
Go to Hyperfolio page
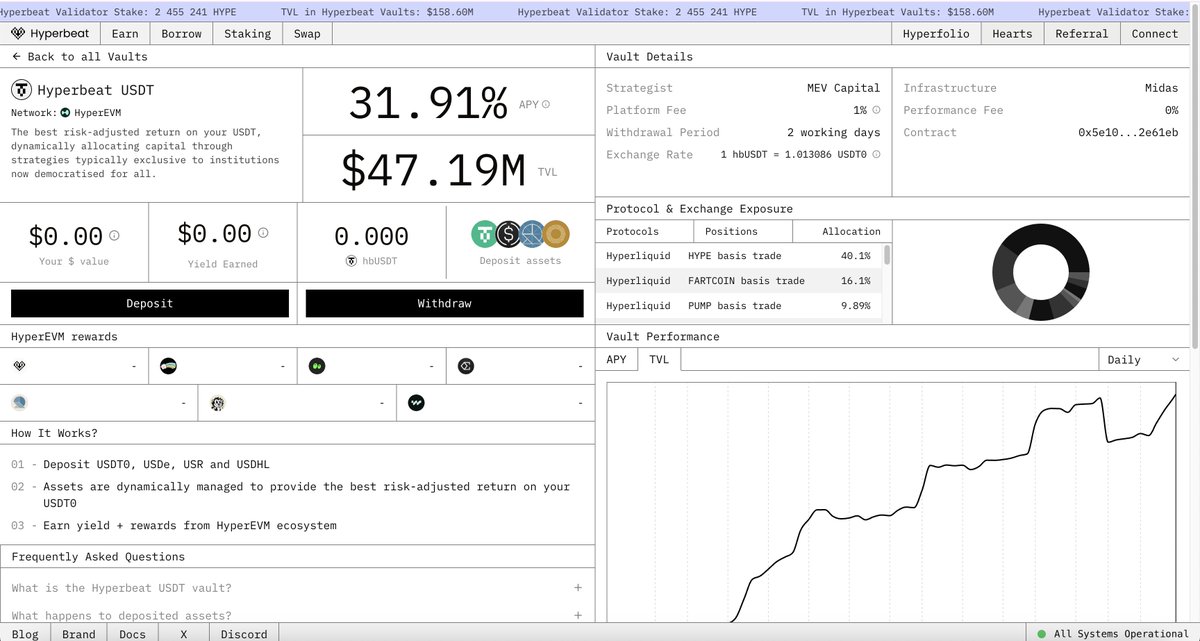[x=934, y=33]
